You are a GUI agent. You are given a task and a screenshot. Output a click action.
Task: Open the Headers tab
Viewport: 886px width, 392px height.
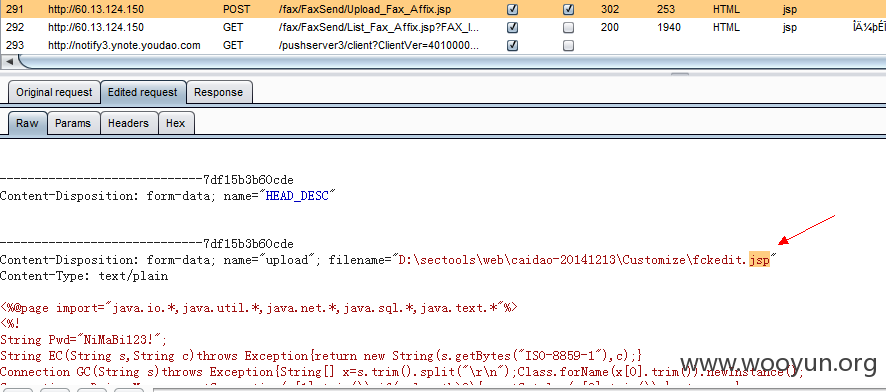128,123
